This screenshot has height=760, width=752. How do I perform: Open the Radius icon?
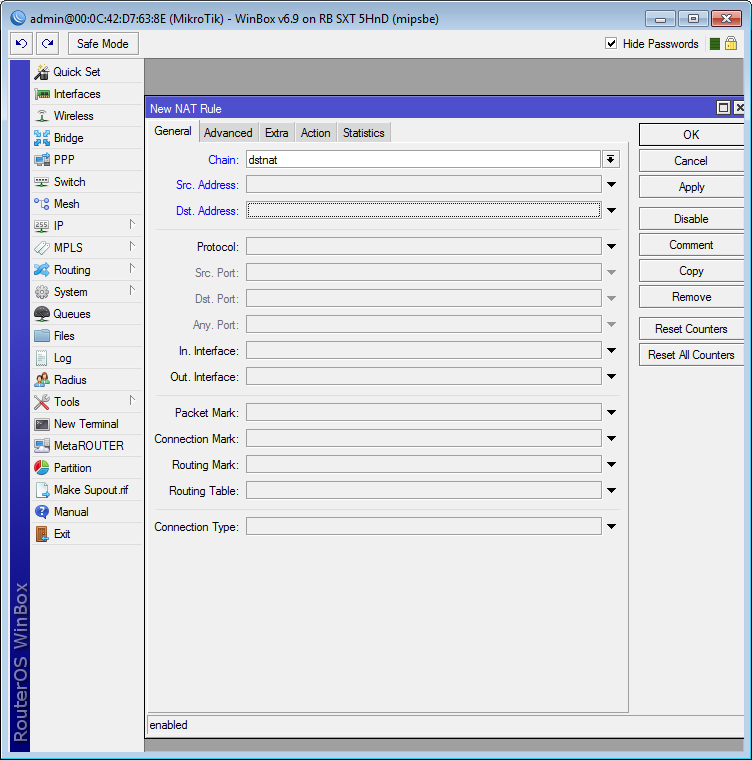[42, 380]
